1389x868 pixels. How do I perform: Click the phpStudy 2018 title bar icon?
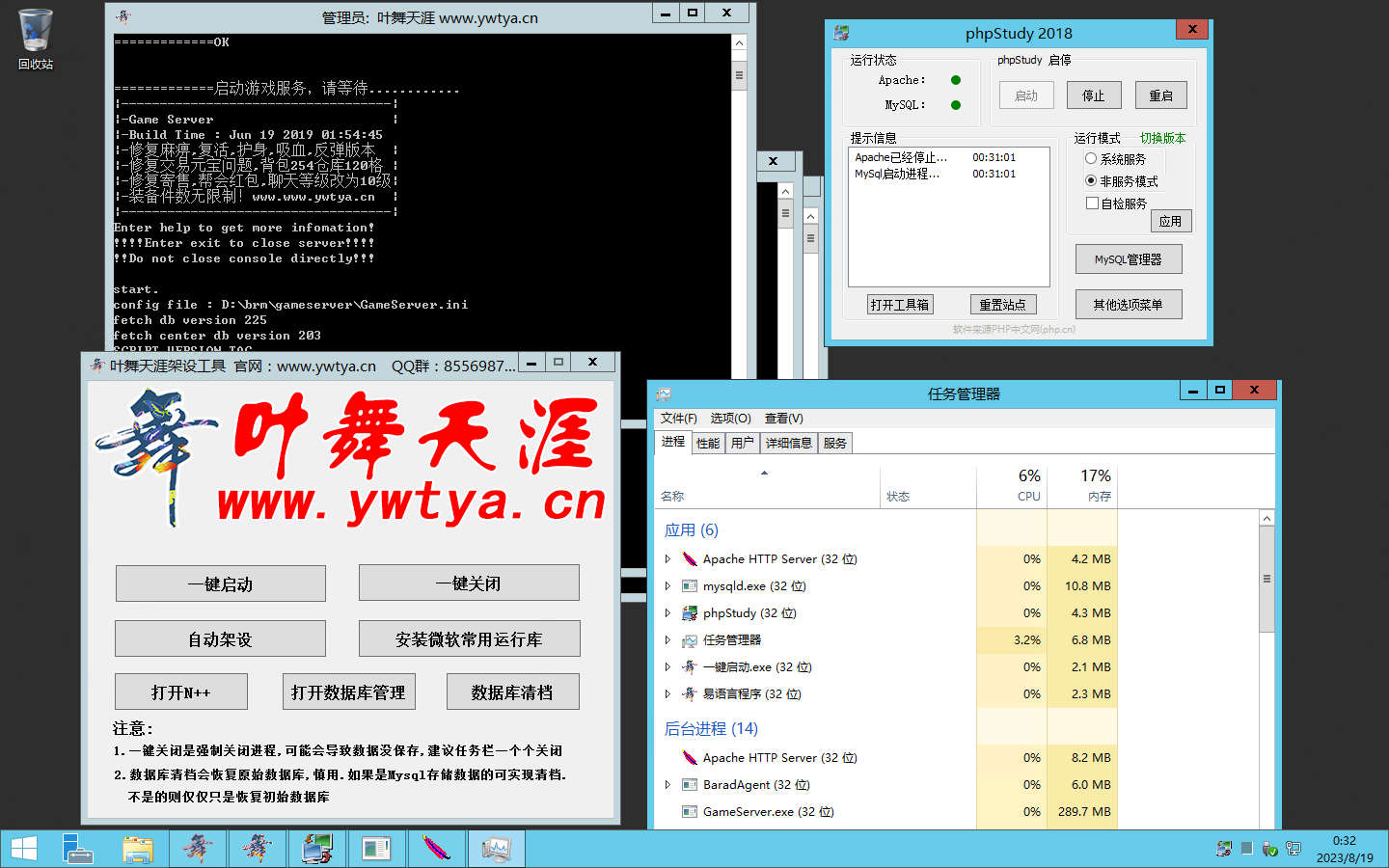pyautogui.click(x=841, y=33)
